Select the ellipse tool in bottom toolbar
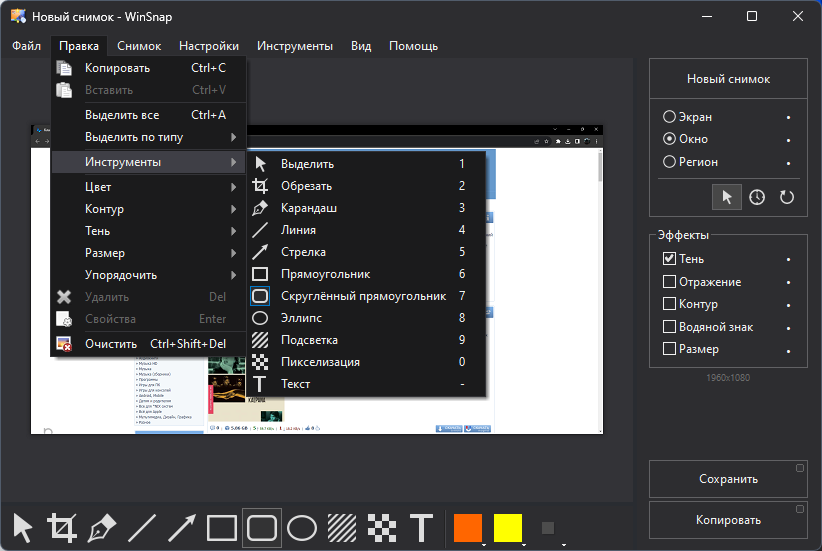Viewport: 822px width, 551px height. (x=302, y=527)
